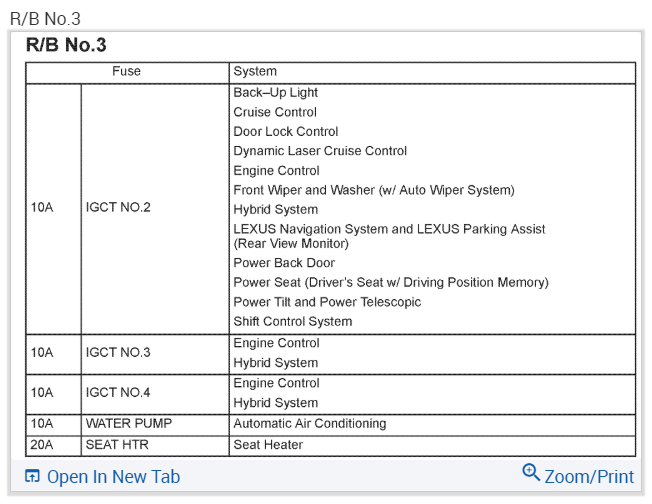Select the 10A rating of IGCT NO.3
Image resolution: width=652 pixels, height=504 pixels.
42,352
